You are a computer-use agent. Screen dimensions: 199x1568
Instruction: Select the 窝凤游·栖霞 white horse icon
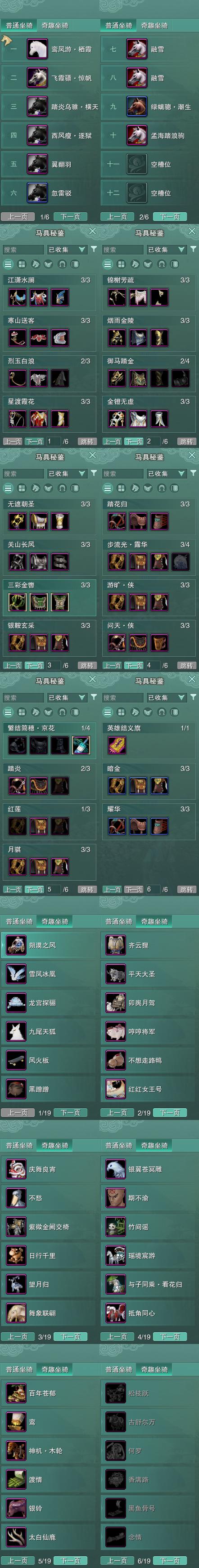tap(37, 49)
